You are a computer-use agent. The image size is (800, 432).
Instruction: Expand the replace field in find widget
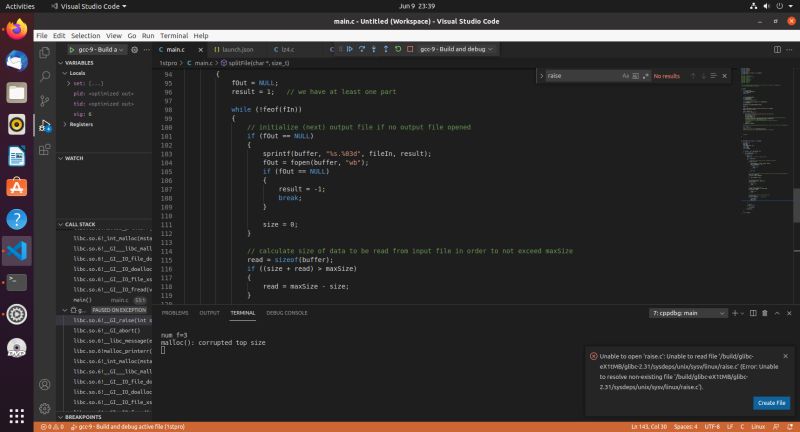pyautogui.click(x=541, y=76)
